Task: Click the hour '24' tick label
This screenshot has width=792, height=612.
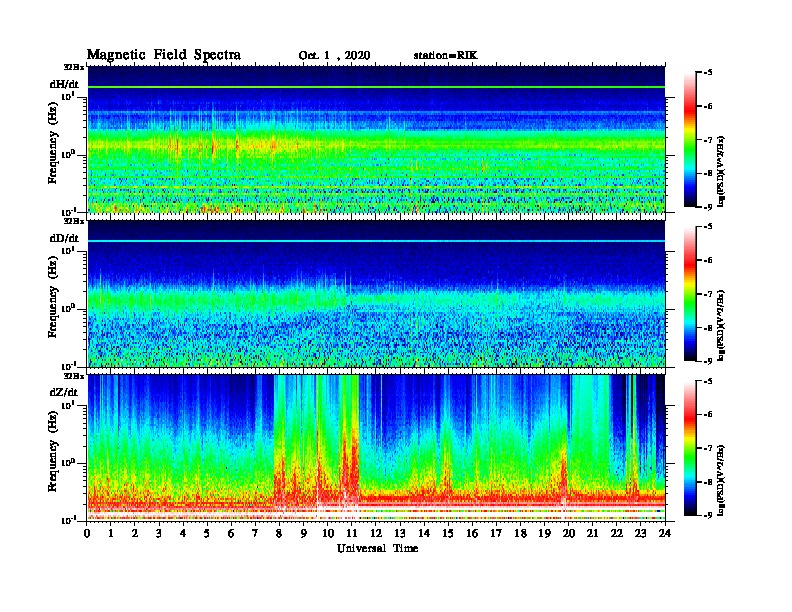Action: 665,534
